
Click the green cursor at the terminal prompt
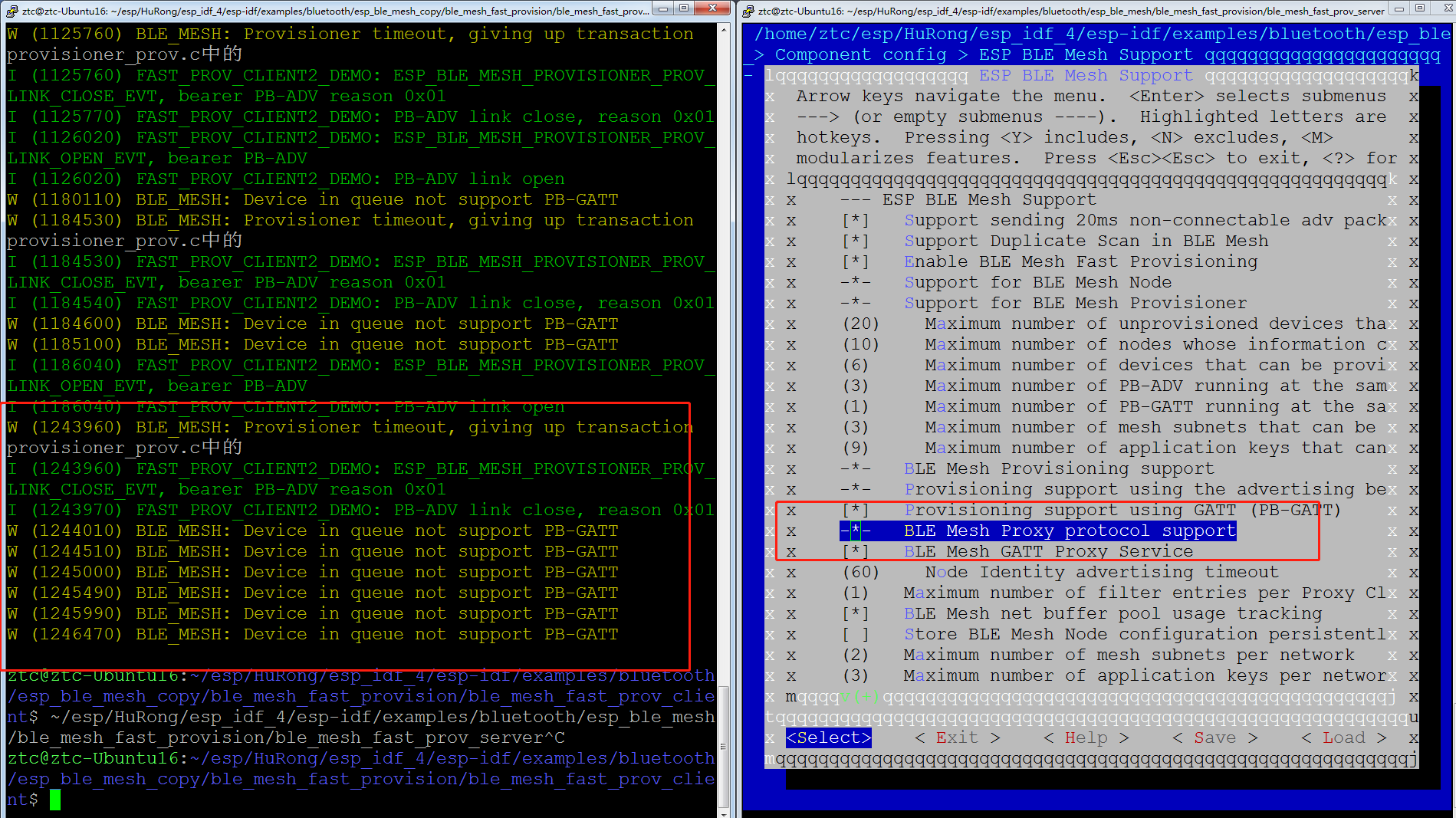coord(55,800)
